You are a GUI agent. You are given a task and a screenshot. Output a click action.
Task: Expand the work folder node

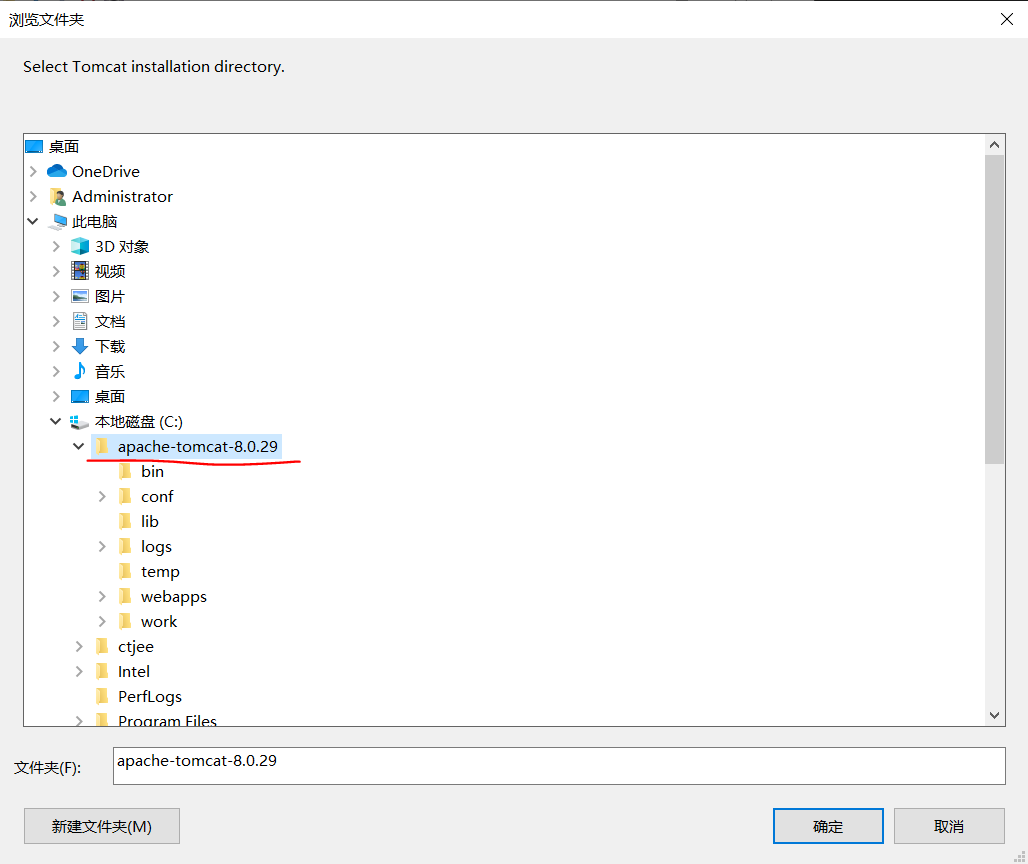(102, 621)
